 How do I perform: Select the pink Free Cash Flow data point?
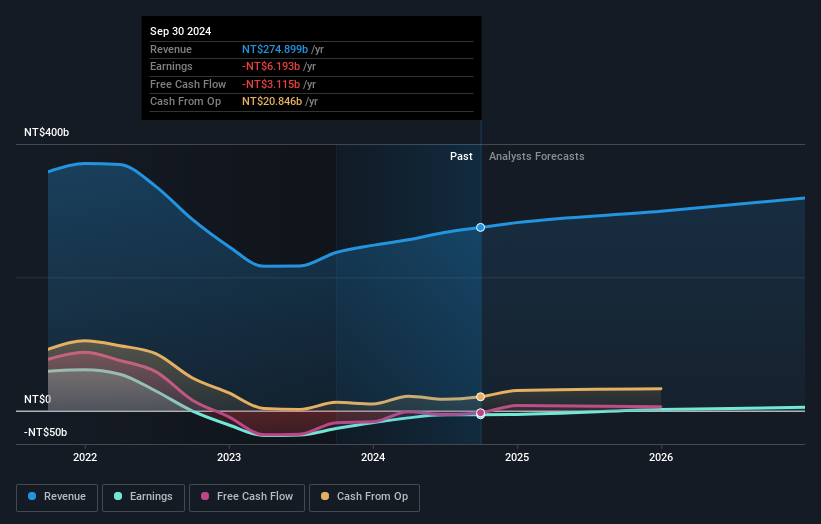click(x=481, y=413)
